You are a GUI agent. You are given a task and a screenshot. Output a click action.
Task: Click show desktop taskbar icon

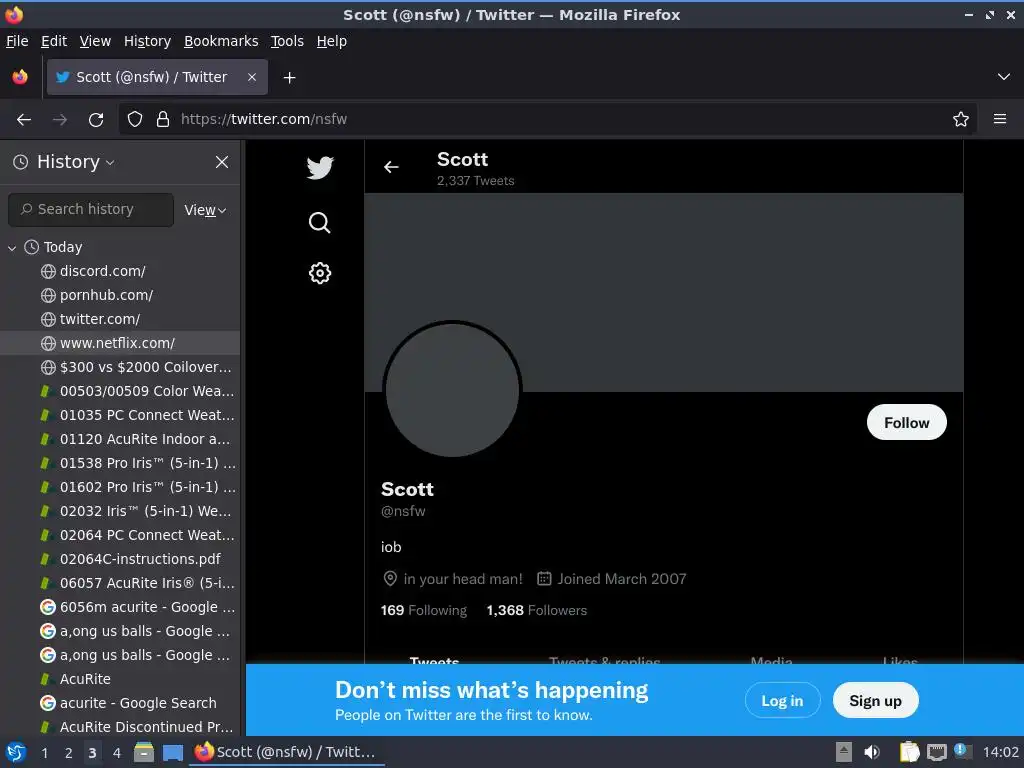173,753
